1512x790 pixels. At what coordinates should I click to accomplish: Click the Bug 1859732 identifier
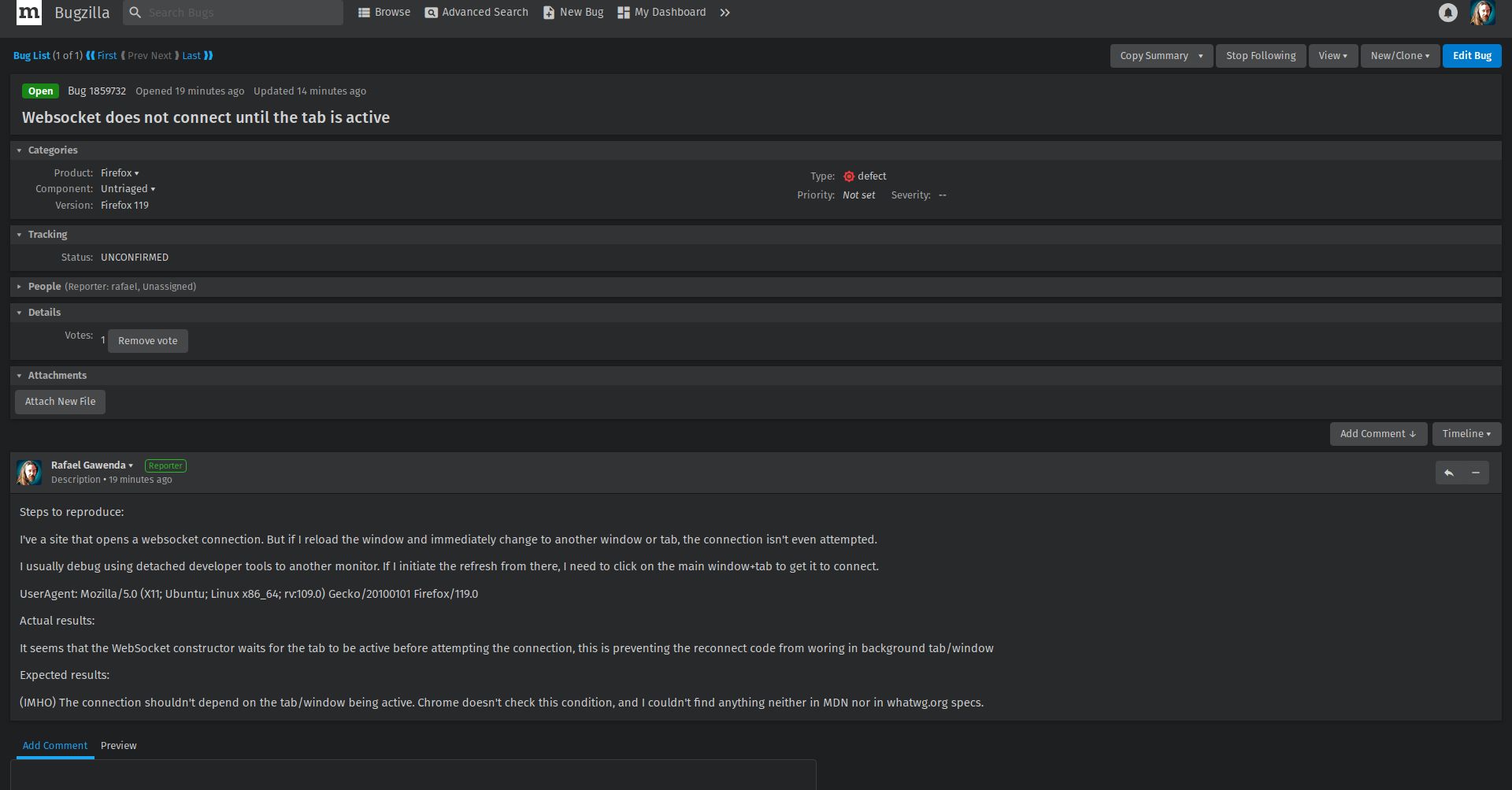click(97, 91)
